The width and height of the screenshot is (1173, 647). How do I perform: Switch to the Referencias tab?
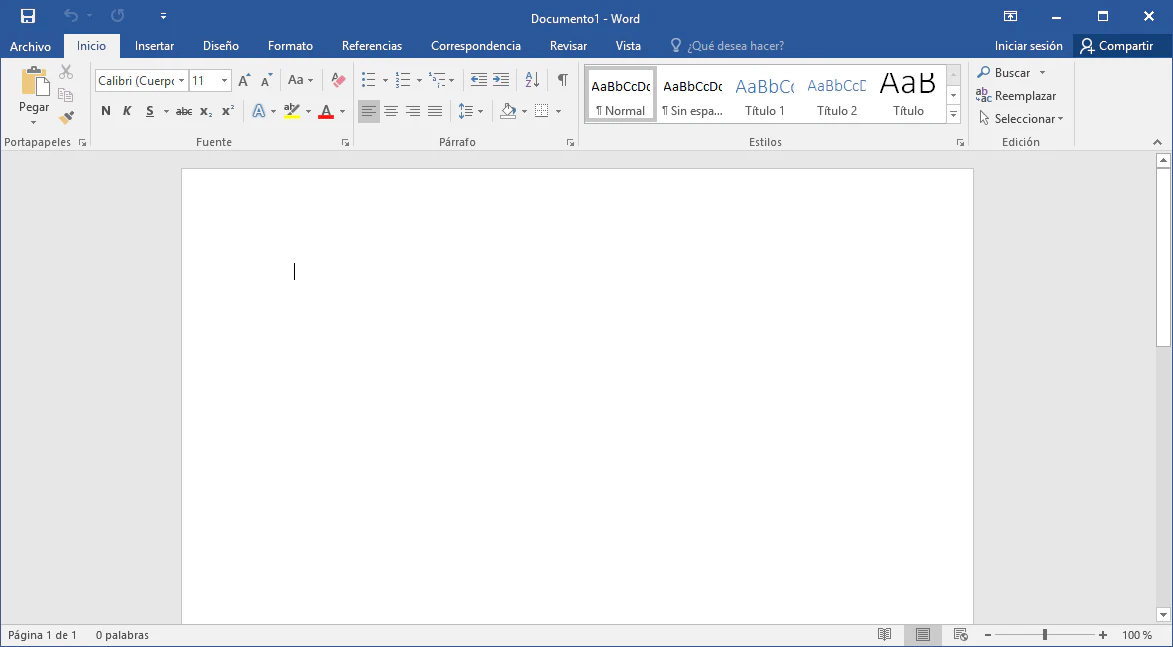coord(371,46)
